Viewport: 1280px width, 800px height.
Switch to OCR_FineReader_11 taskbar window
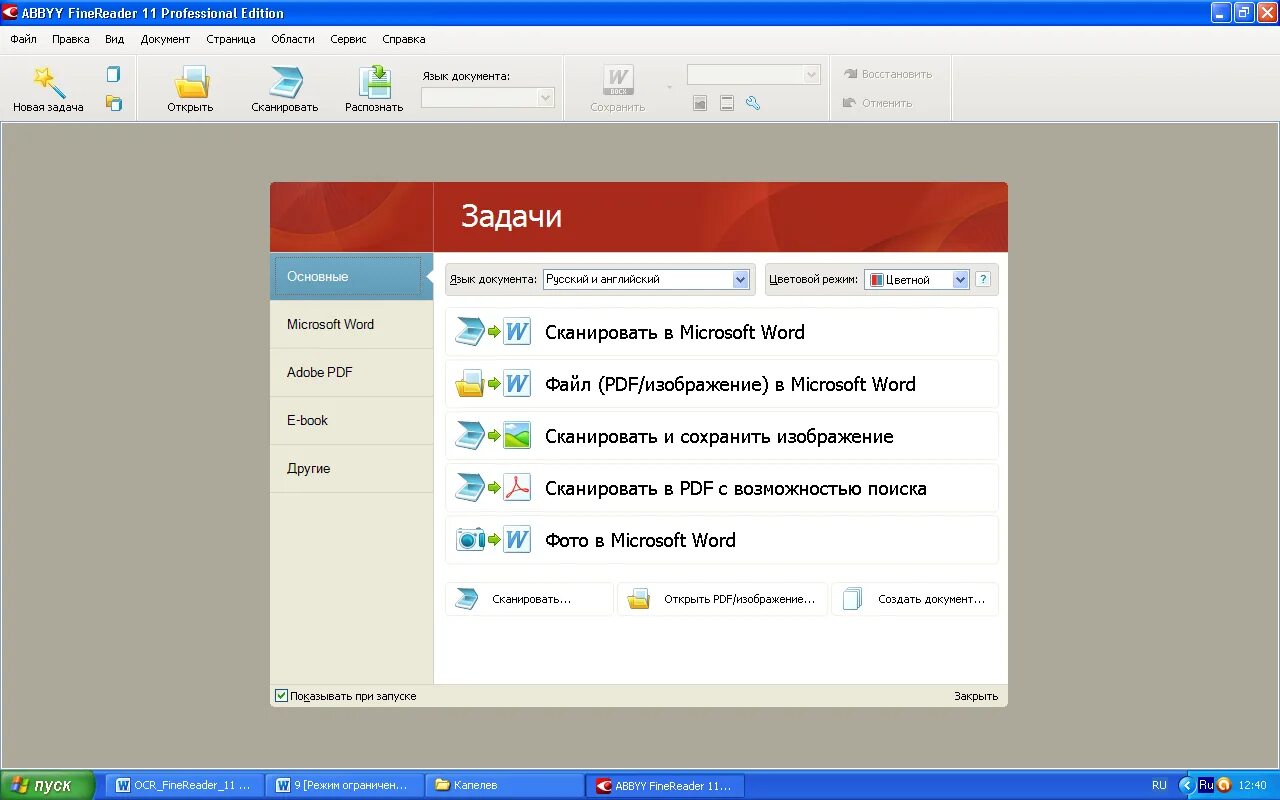tap(185, 785)
